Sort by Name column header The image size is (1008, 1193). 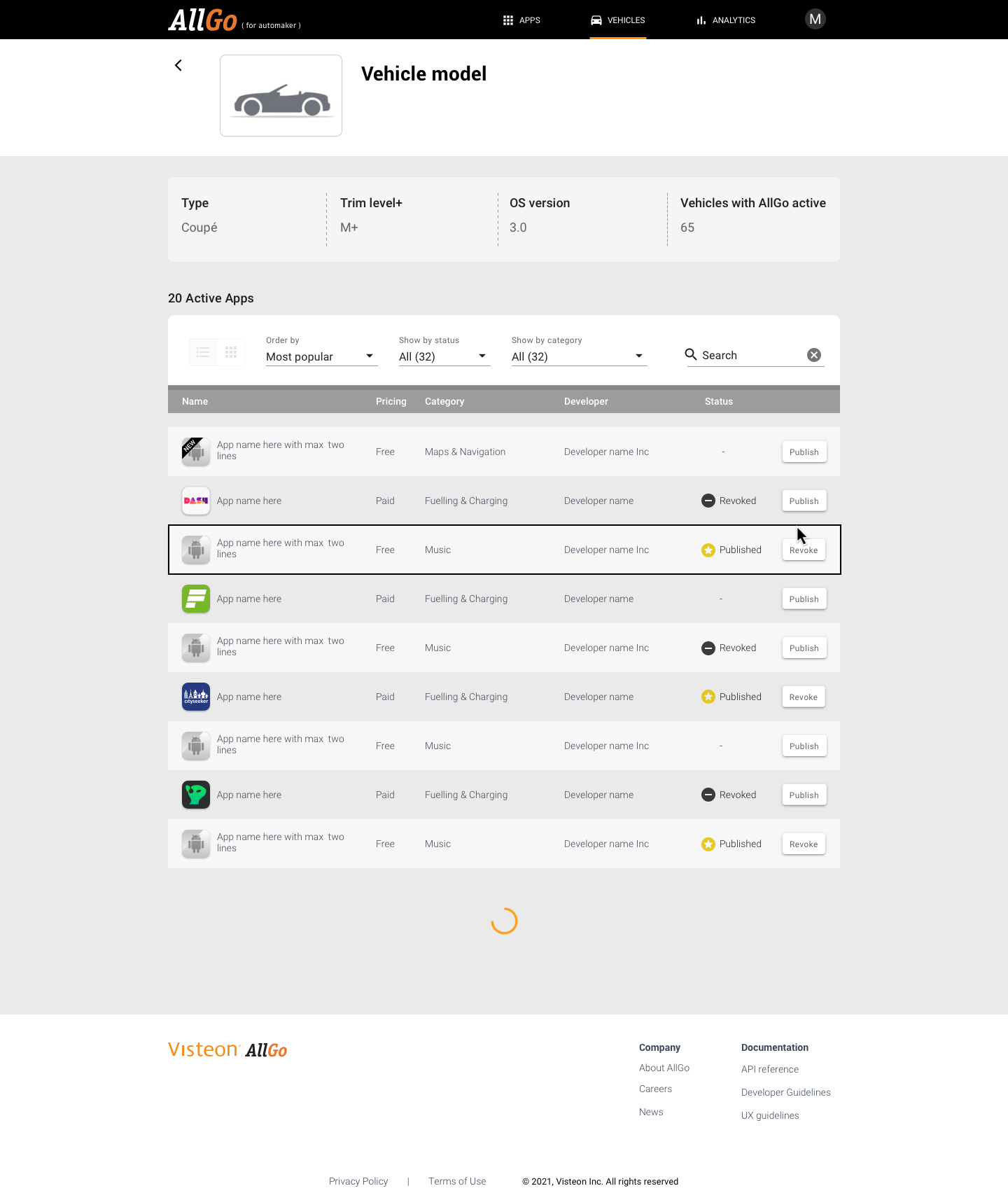pos(195,401)
